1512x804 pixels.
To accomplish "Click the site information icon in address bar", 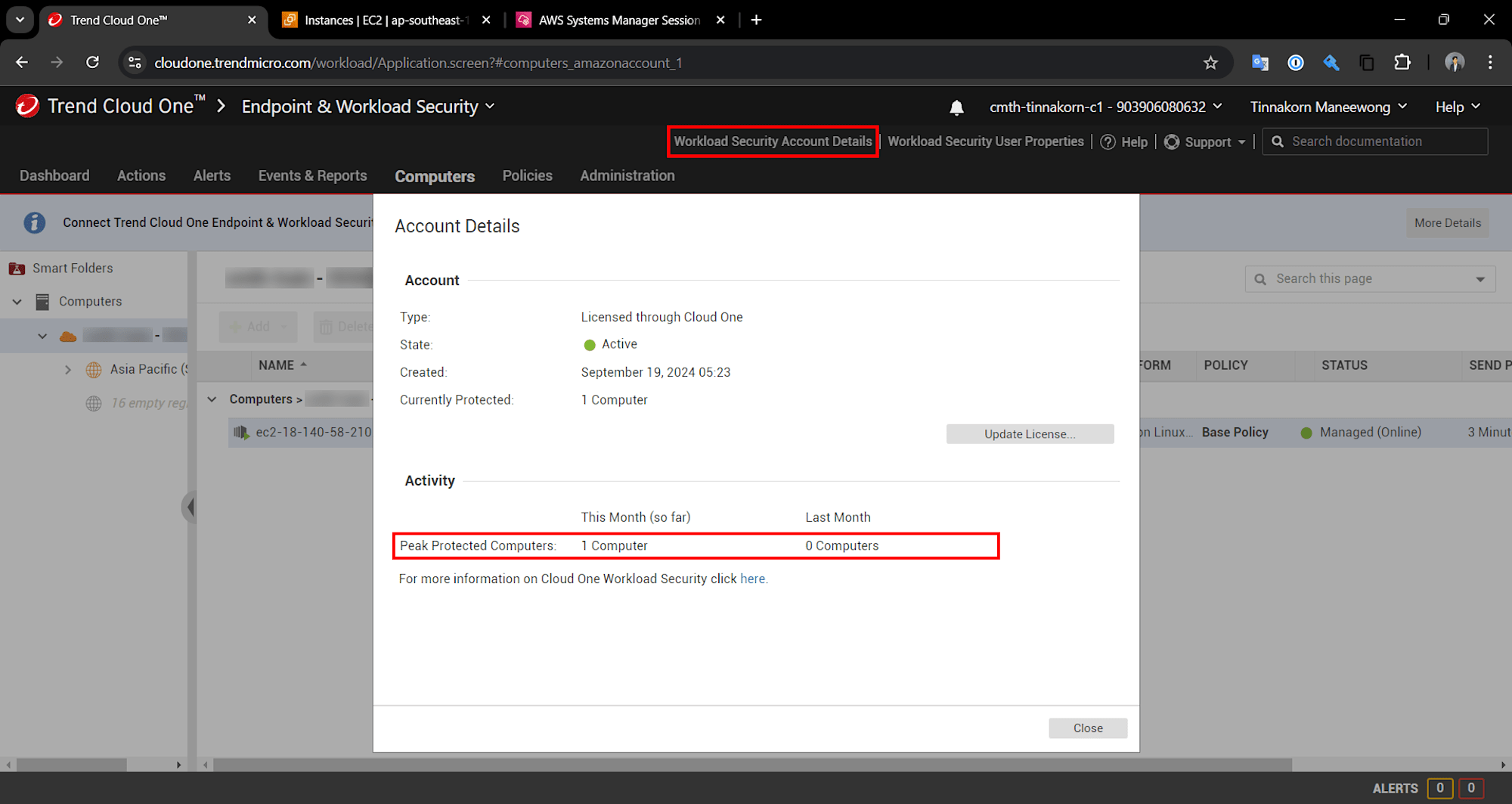I will click(135, 63).
